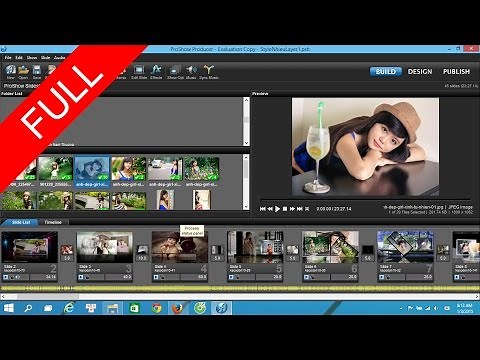The width and height of the screenshot is (480, 360).
Task: Click the Save floppy disk icon
Action: (x=37, y=71)
